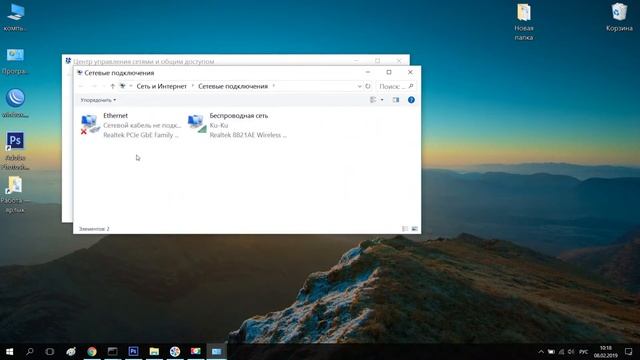Switch to Photoshop on the taskbar
Image resolution: width=640 pixels, height=360 pixels.
[133, 351]
